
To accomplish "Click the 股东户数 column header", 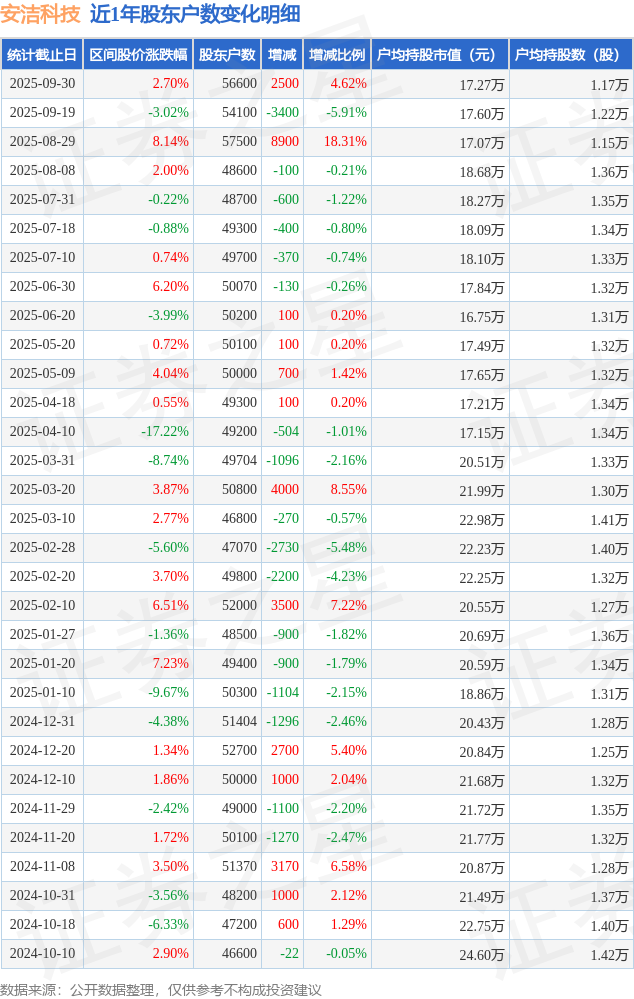I will tap(227, 55).
